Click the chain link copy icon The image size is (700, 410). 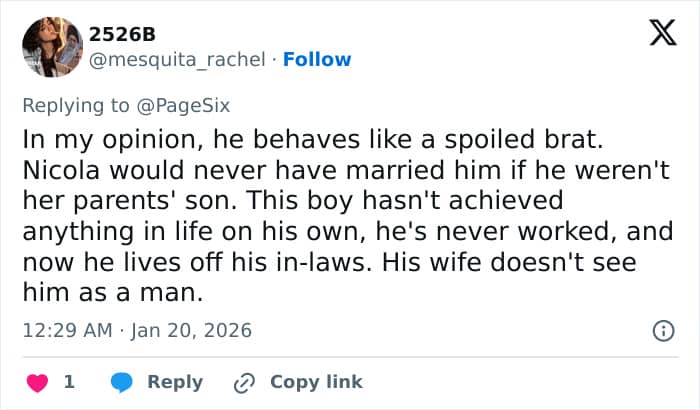[244, 382]
